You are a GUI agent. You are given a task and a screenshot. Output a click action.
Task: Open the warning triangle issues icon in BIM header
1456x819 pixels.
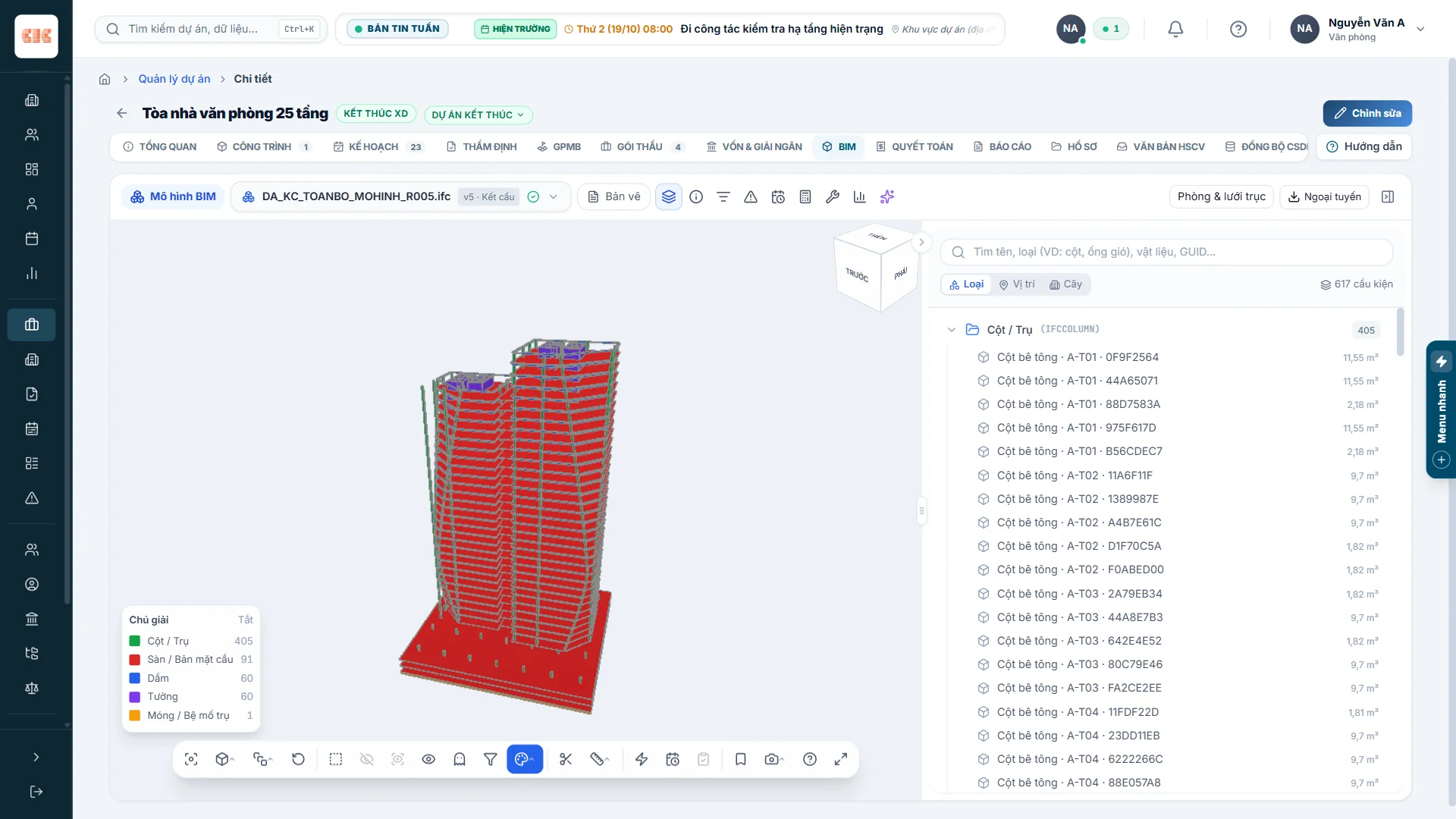click(751, 197)
